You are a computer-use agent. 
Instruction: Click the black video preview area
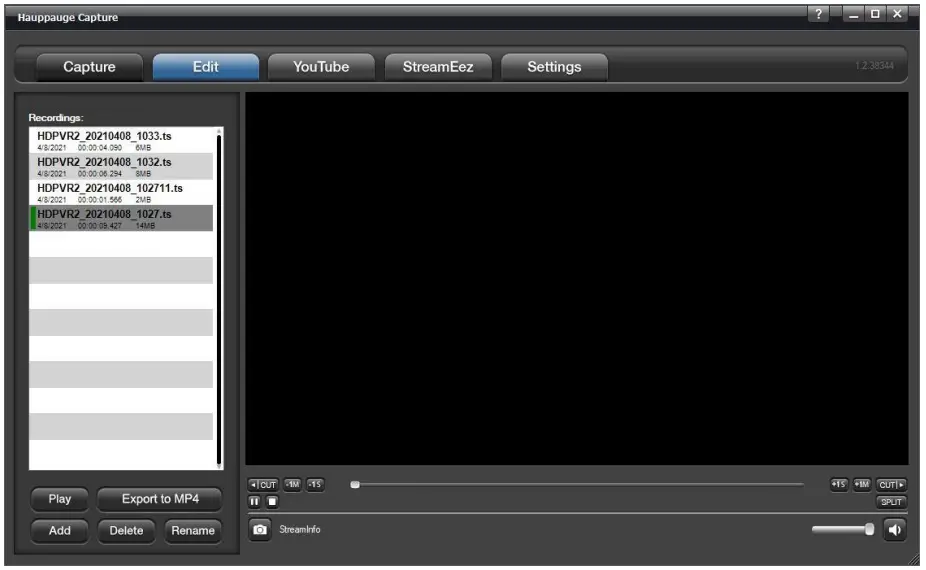pos(577,279)
